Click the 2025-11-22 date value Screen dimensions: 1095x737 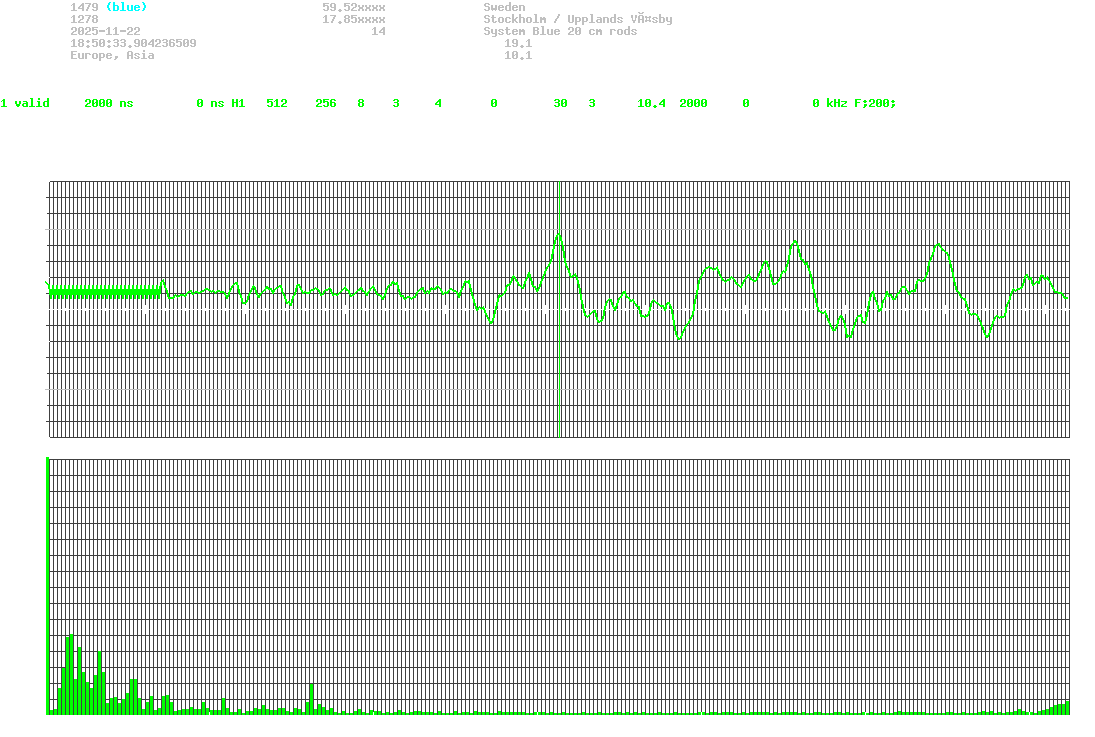[105, 31]
